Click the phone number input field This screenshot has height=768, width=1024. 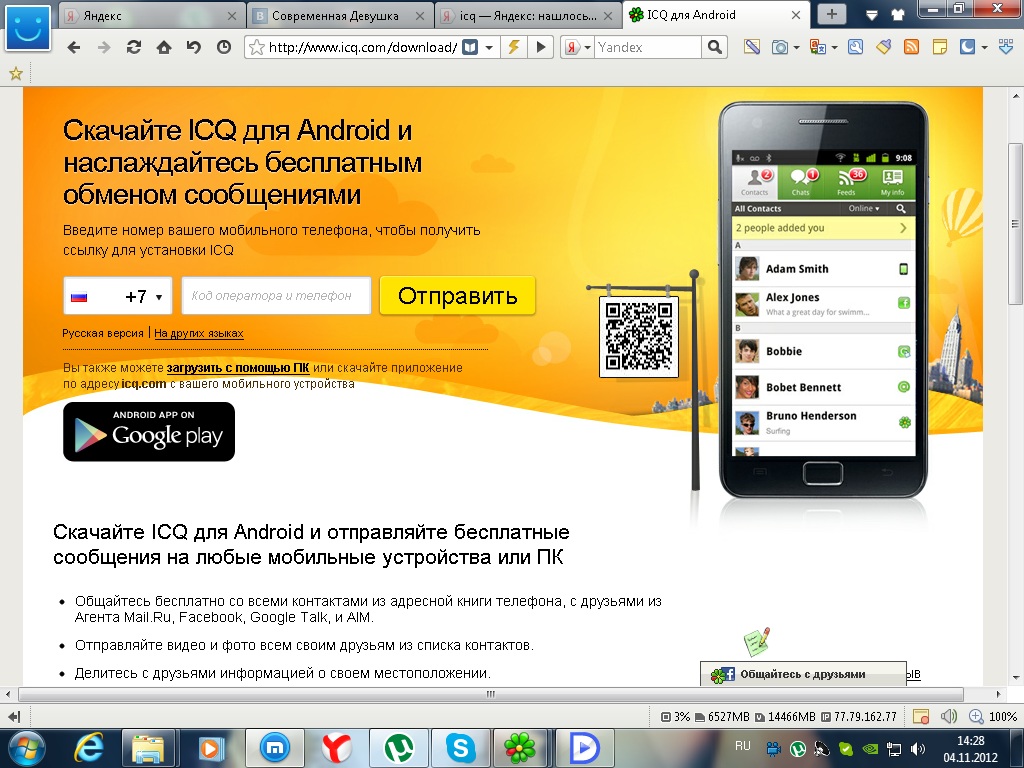(276, 296)
